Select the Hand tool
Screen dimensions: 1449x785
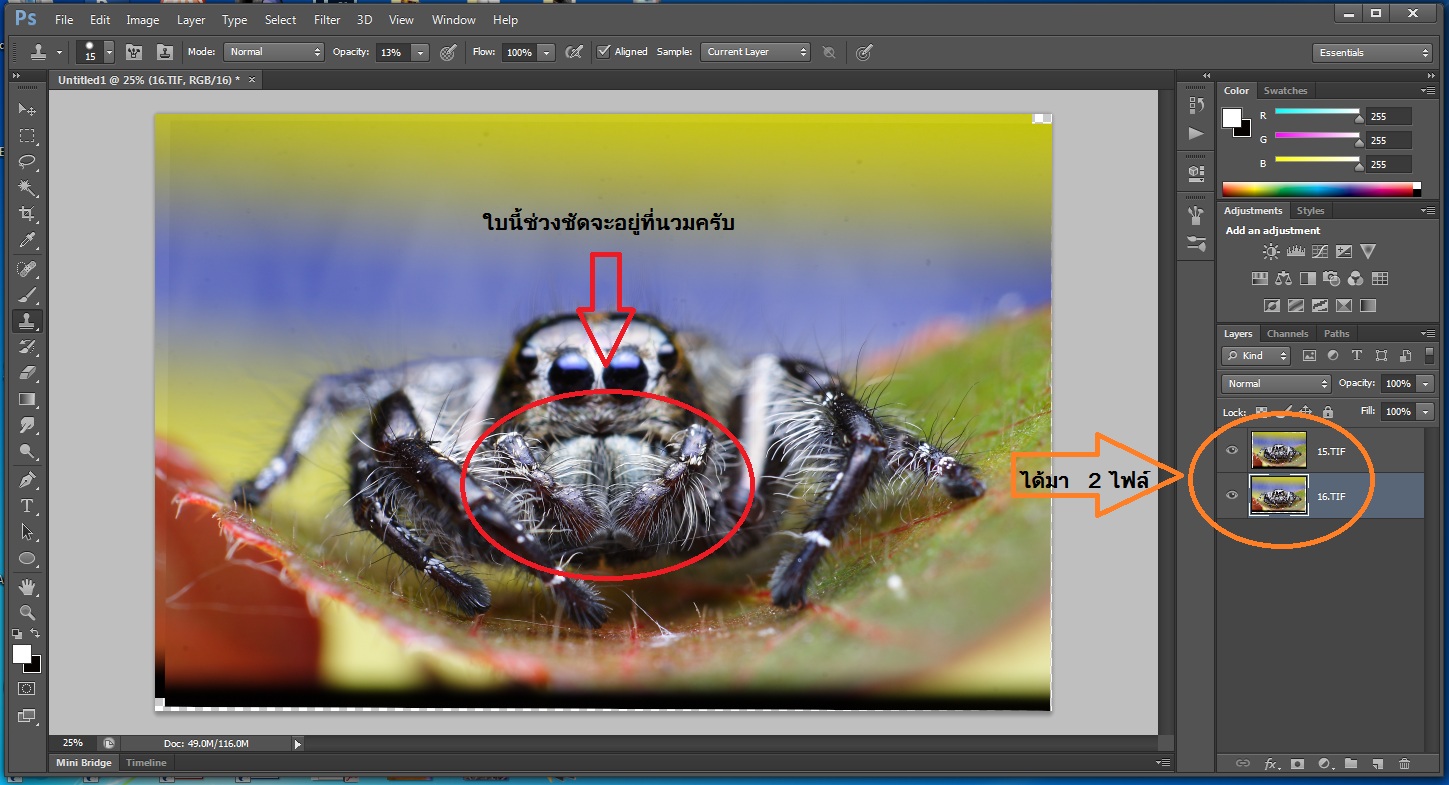click(x=28, y=586)
